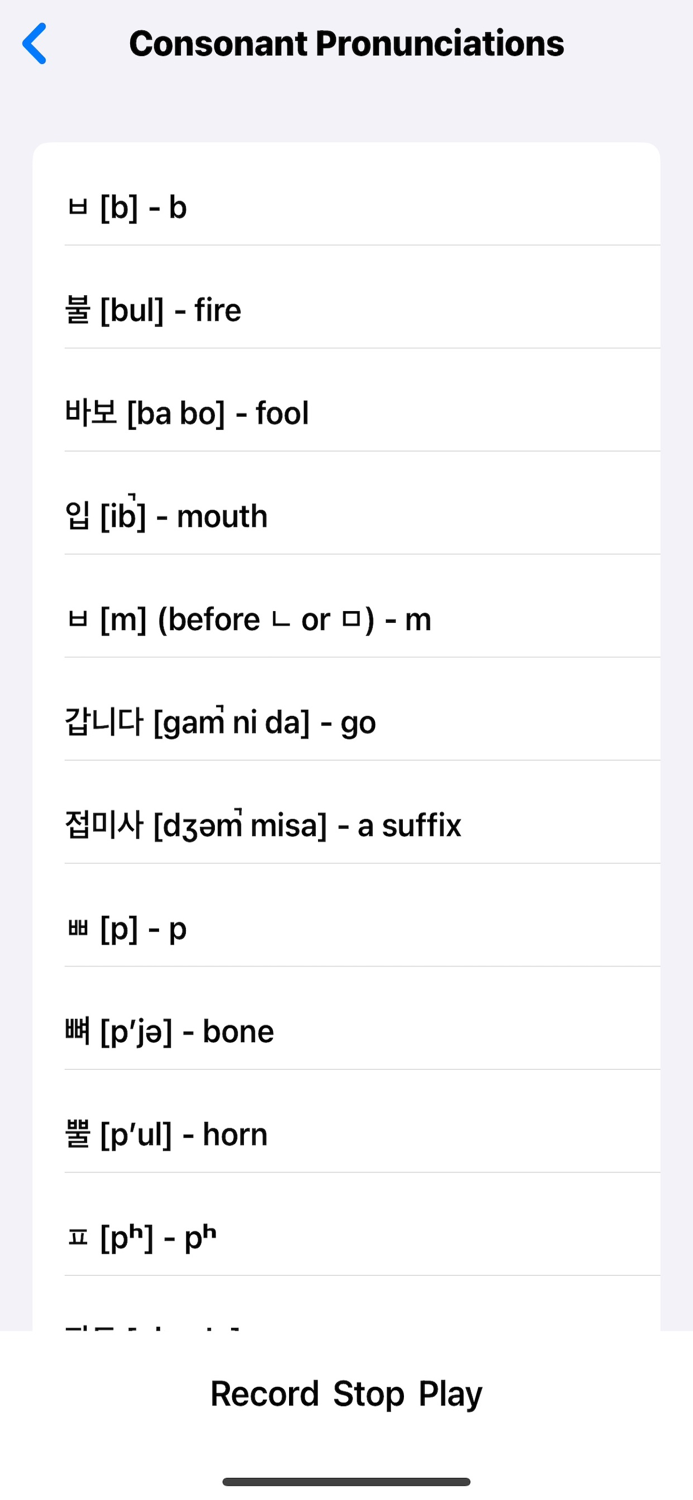Tap the ㅃ [p] consonant entry
This screenshot has width=693, height=1500.
pyautogui.click(x=346, y=928)
